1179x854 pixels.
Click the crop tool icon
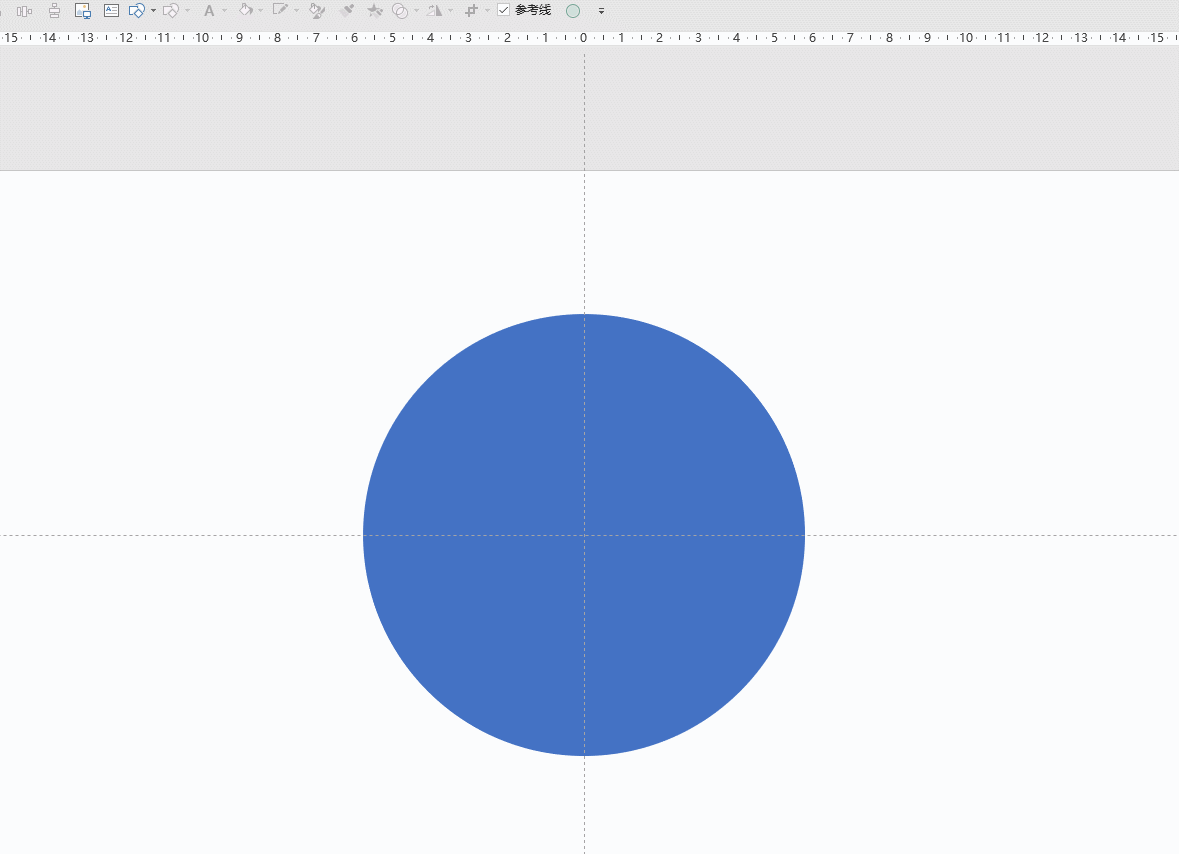471,11
